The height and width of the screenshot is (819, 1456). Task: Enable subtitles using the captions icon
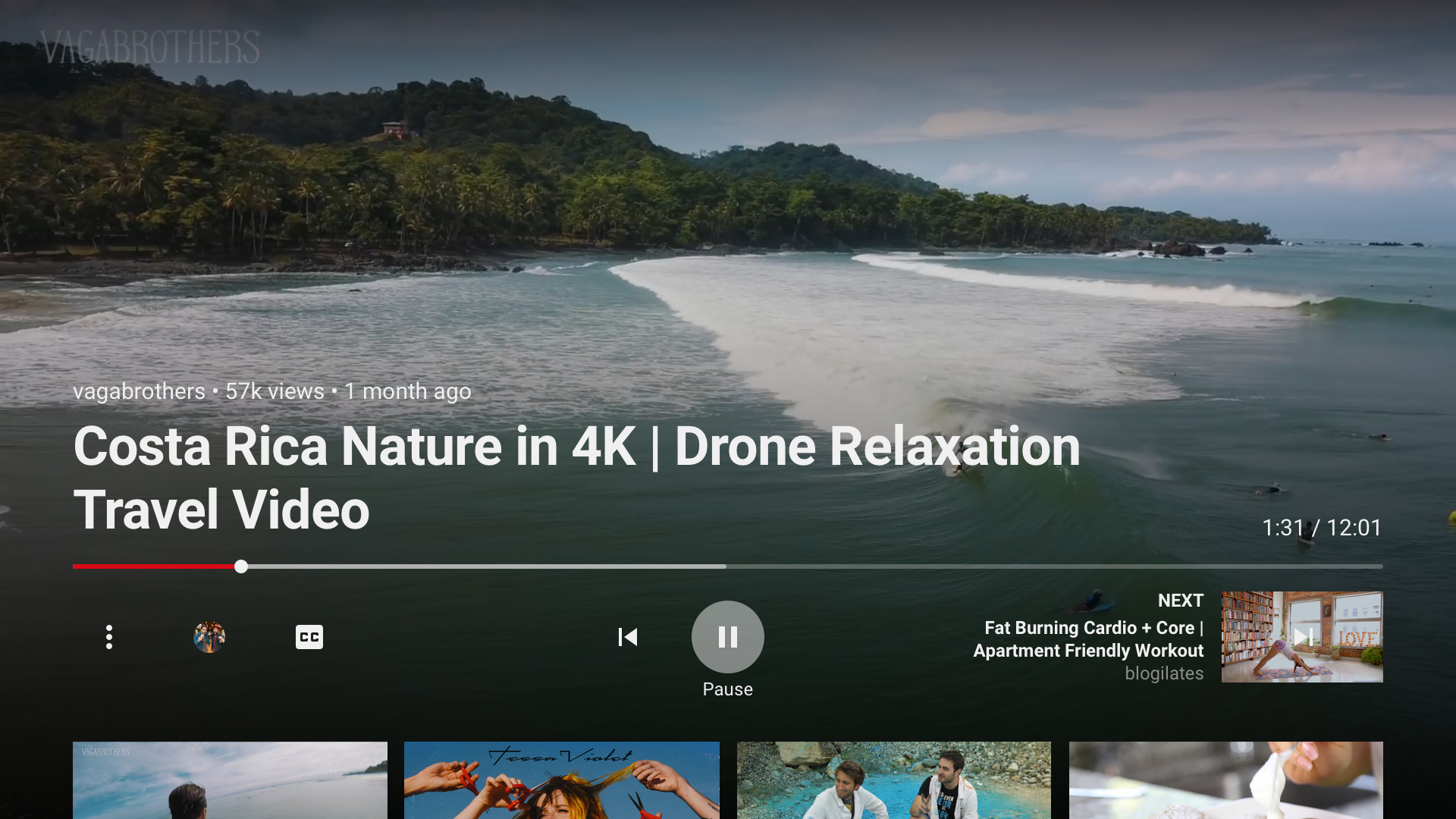309,637
